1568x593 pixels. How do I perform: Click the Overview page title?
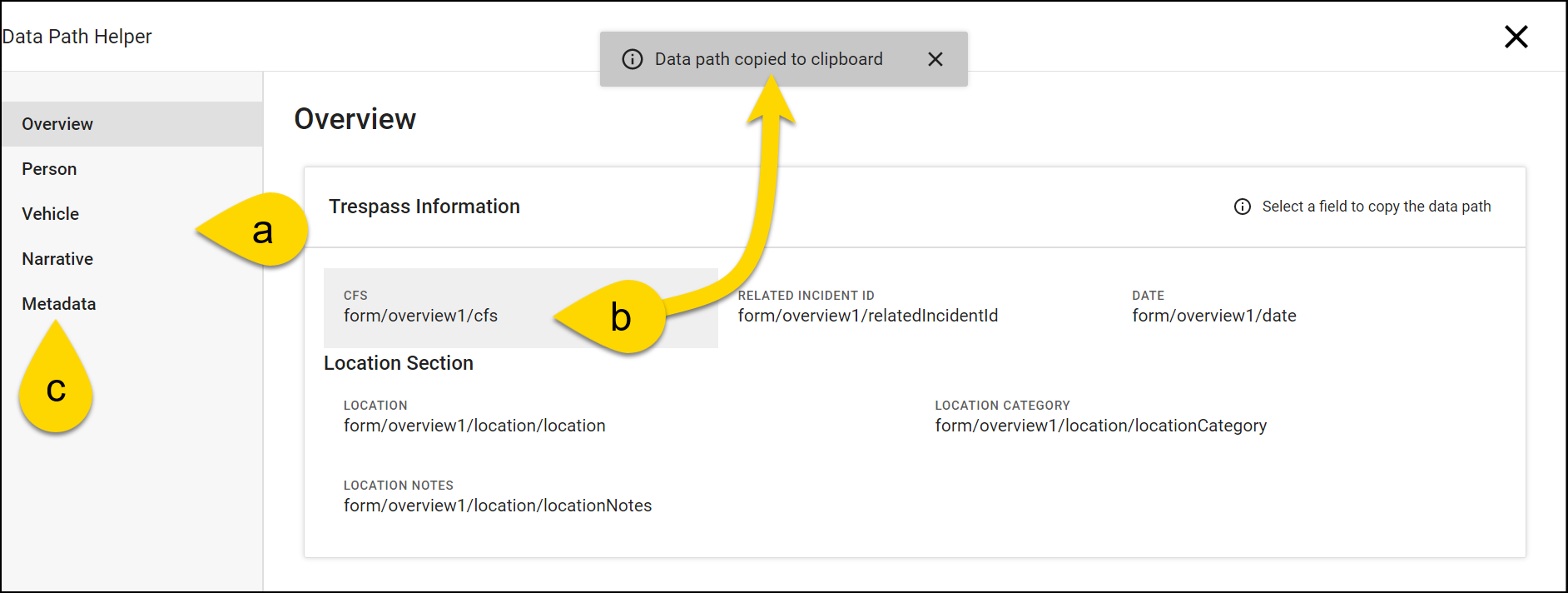pyautogui.click(x=355, y=118)
